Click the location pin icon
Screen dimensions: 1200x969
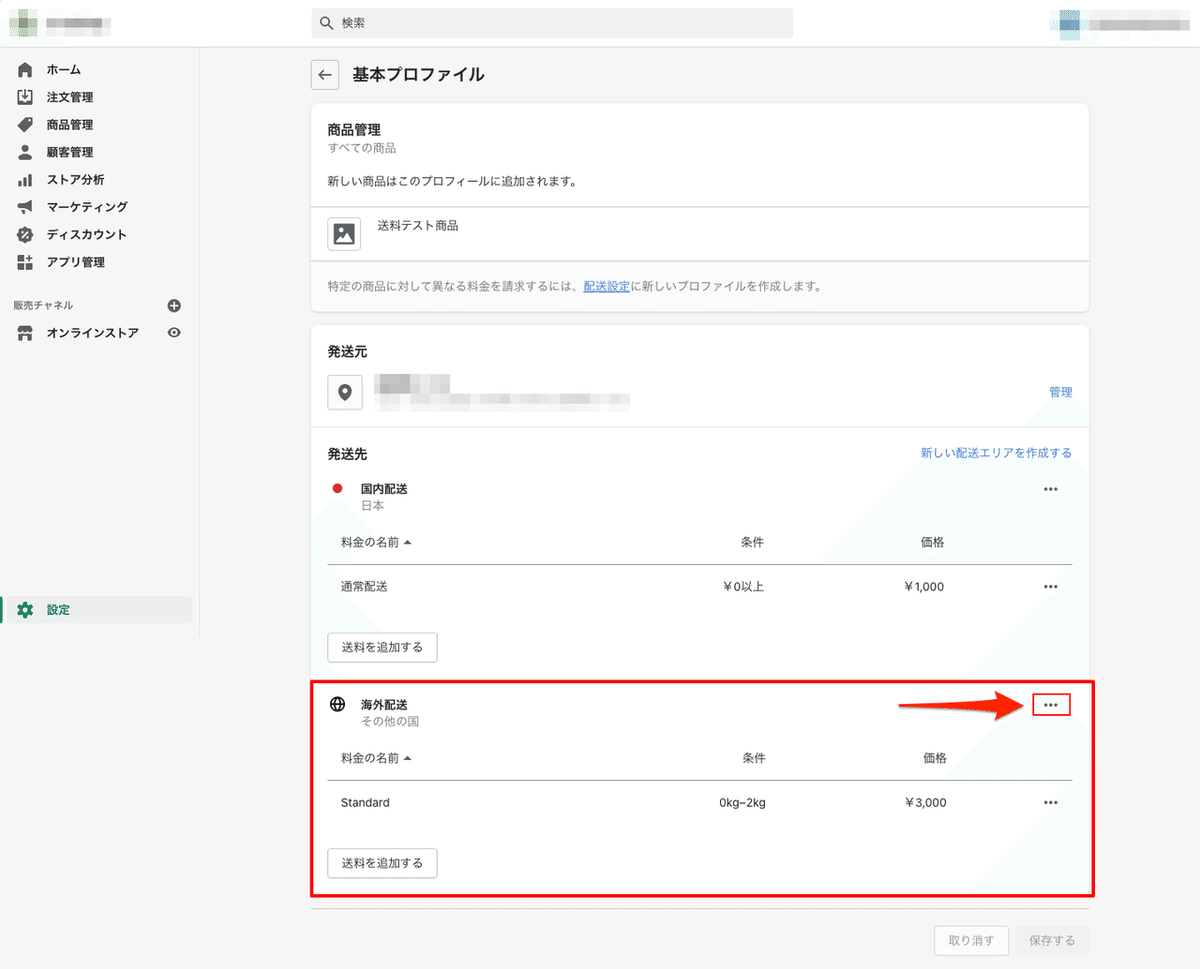point(344,392)
